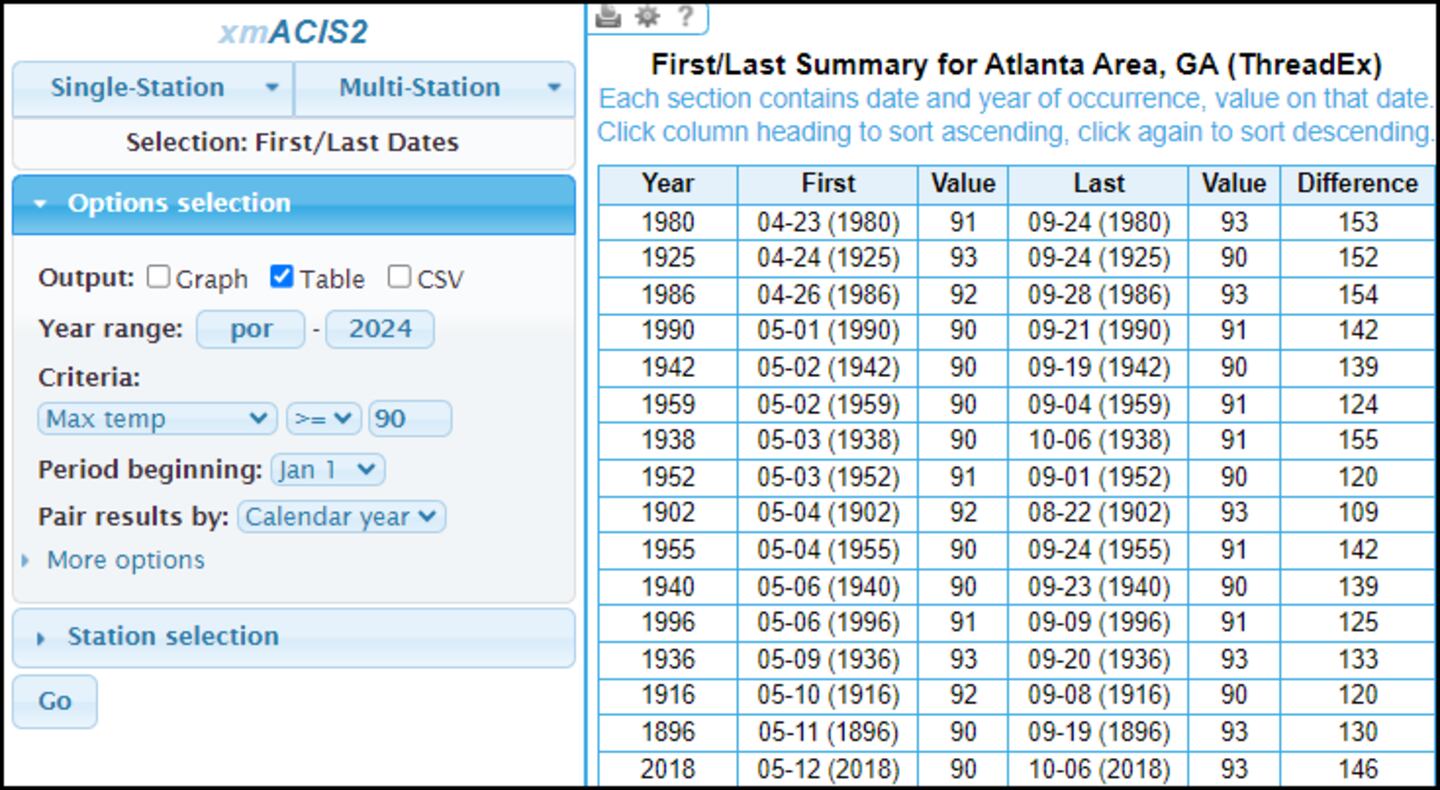Screen dimensions: 1440x790
Task: Open settings via the gear icon
Action: [648, 15]
